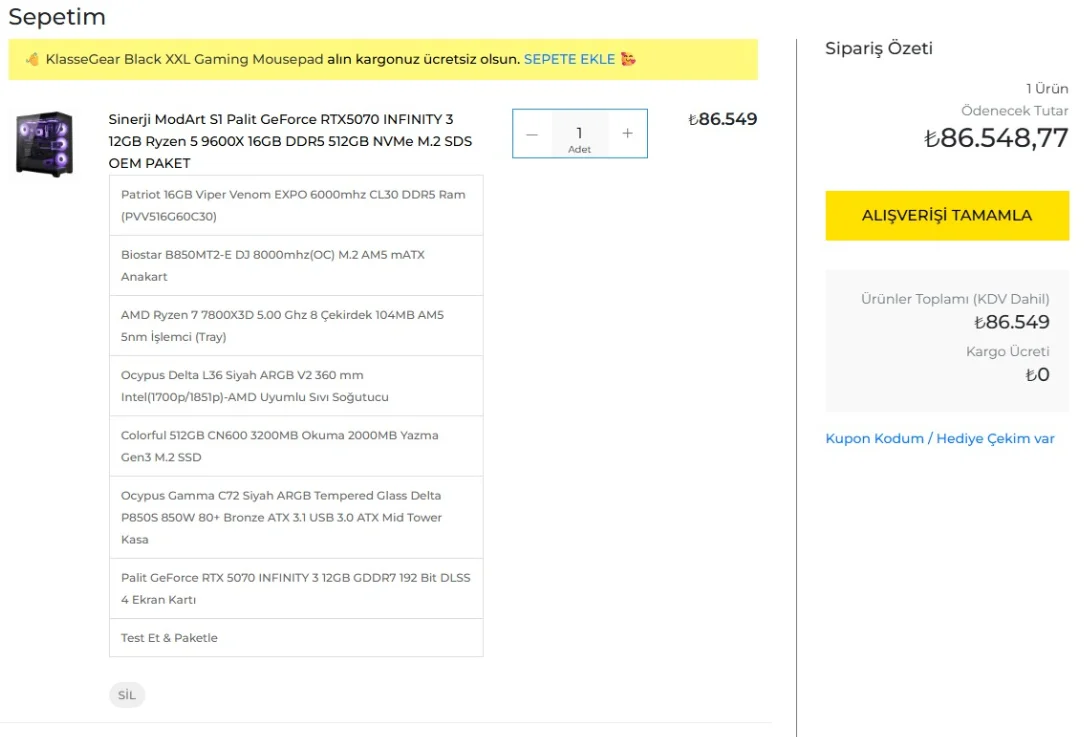
Task: Decrease quantity with the minus button
Action: pyautogui.click(x=532, y=134)
